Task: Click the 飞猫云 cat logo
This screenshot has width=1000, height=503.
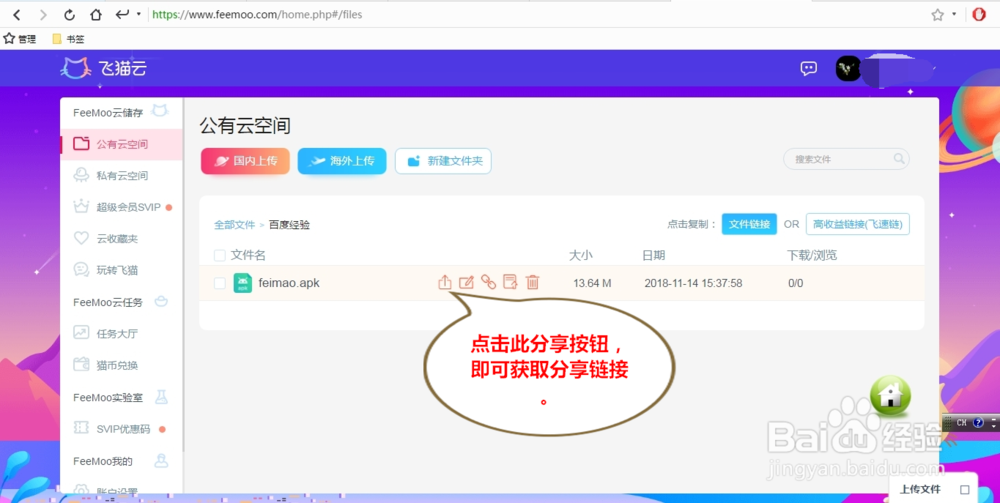Action: coord(74,68)
